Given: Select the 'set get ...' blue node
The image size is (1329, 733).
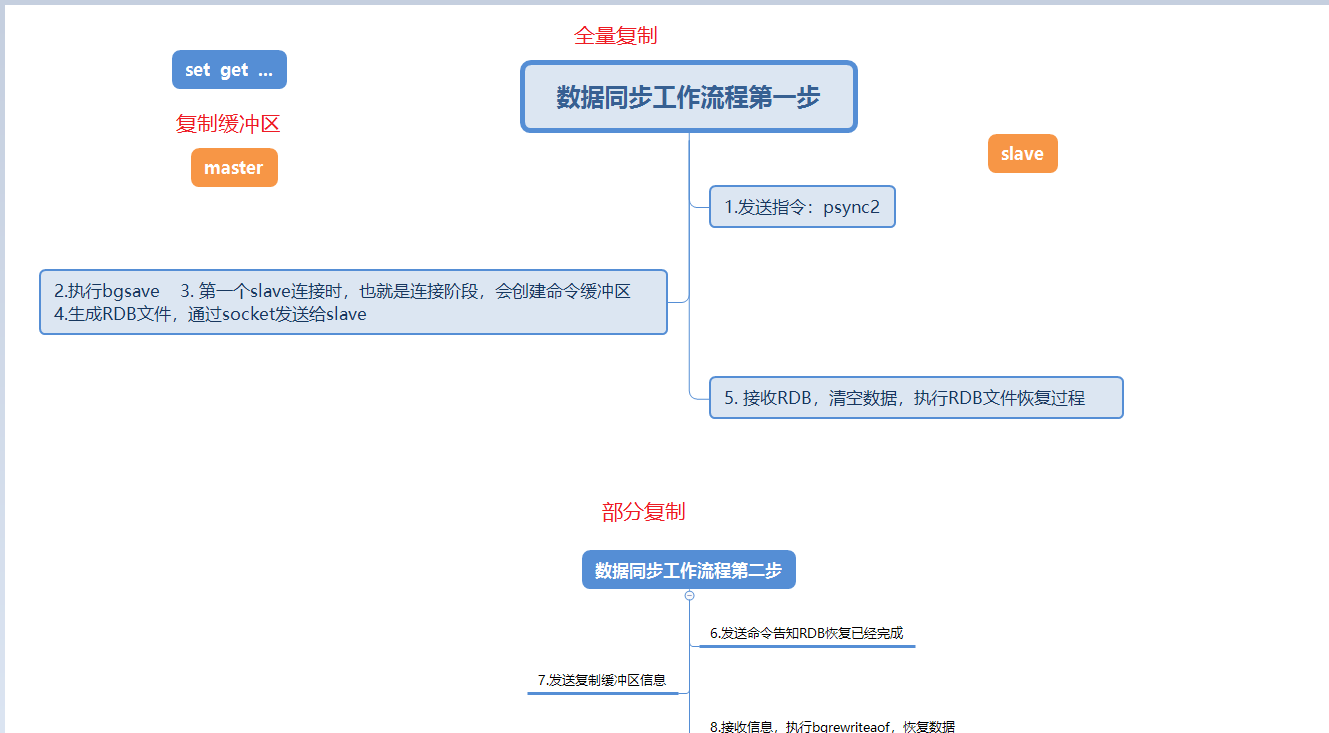Looking at the screenshot, I should 229,70.
